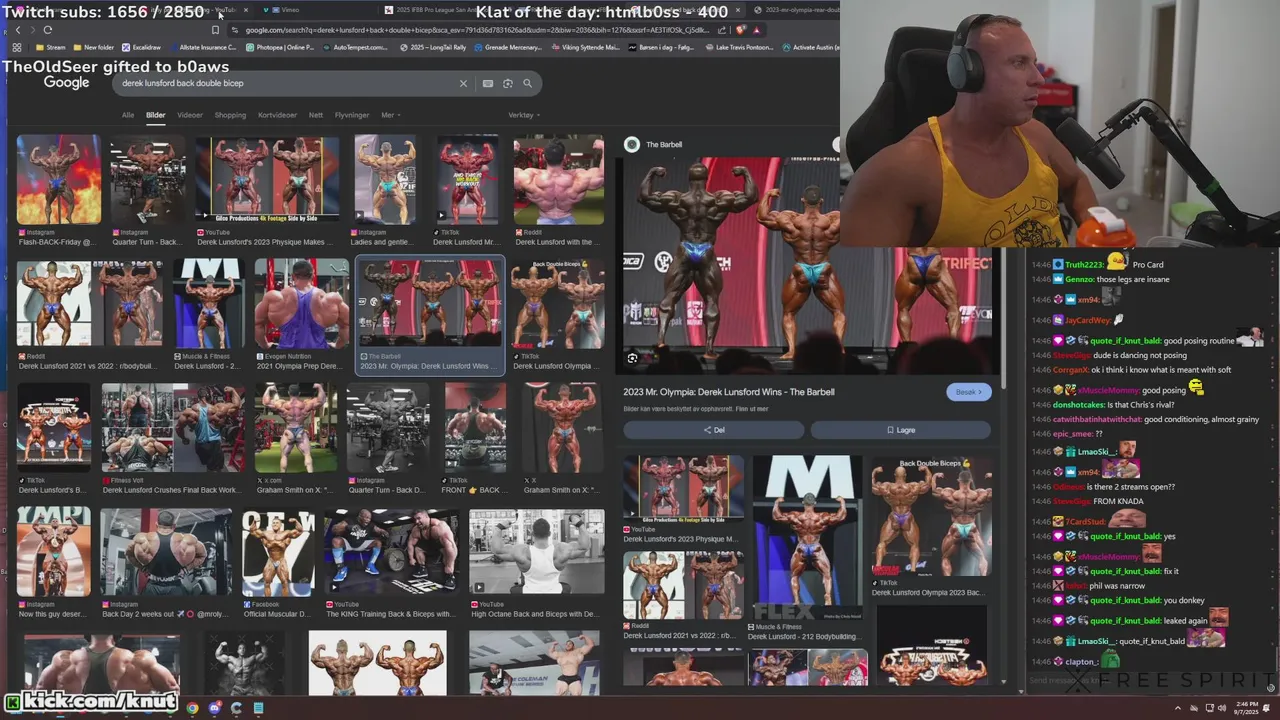Click the magnifier search icon in search box

pos(528,83)
